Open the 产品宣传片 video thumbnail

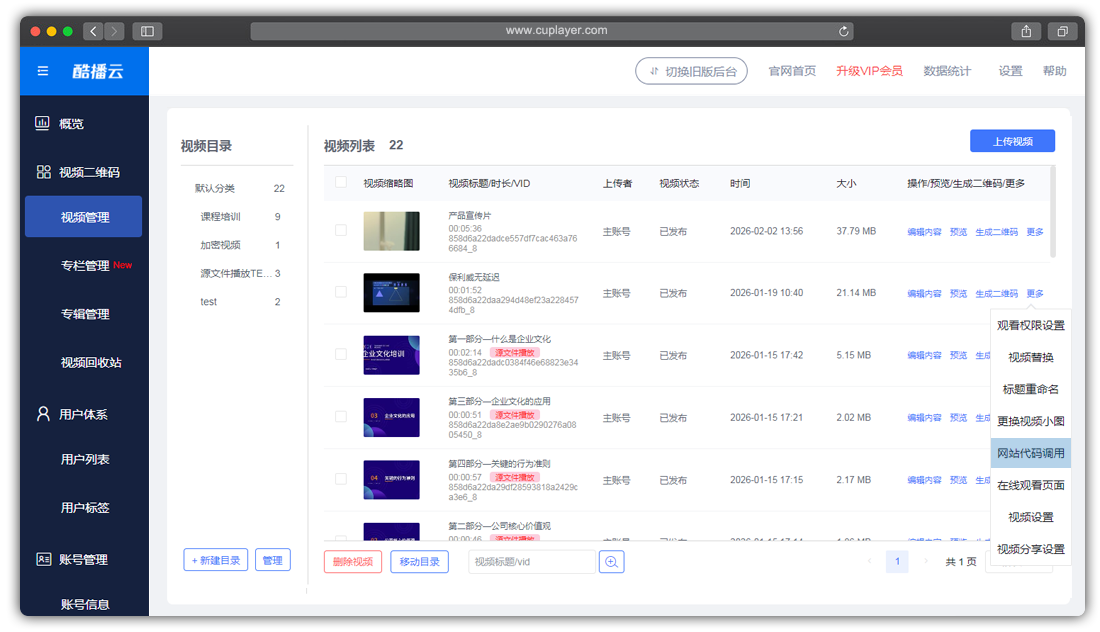click(x=391, y=231)
